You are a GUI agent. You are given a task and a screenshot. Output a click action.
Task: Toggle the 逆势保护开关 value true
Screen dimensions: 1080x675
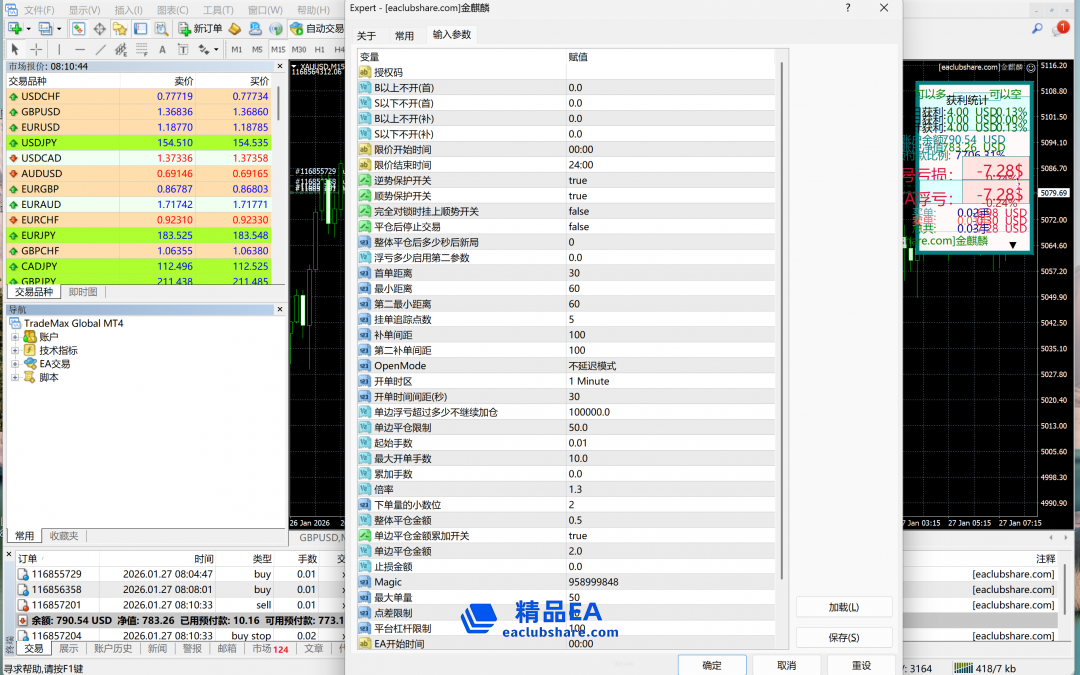[x=578, y=181]
